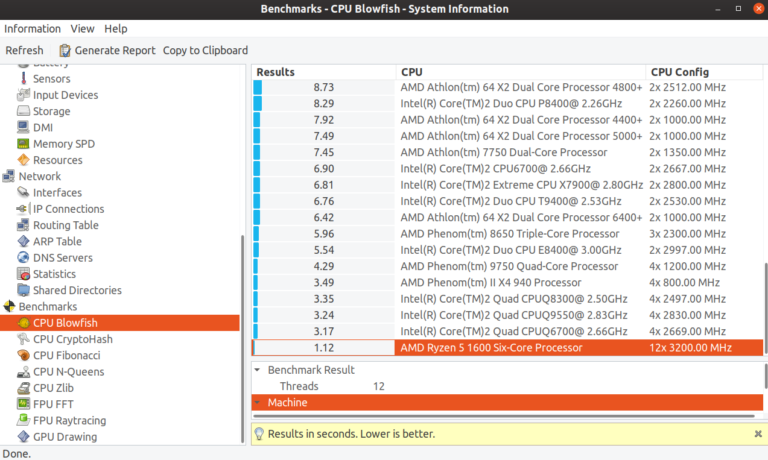Image resolution: width=768 pixels, height=460 pixels.
Task: Click the Resources diamond icon
Action: point(23,160)
